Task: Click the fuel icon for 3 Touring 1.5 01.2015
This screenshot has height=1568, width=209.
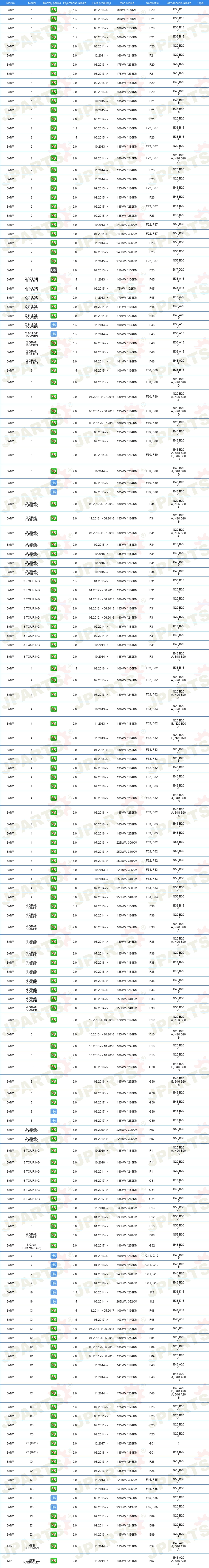Action: pos(53,581)
